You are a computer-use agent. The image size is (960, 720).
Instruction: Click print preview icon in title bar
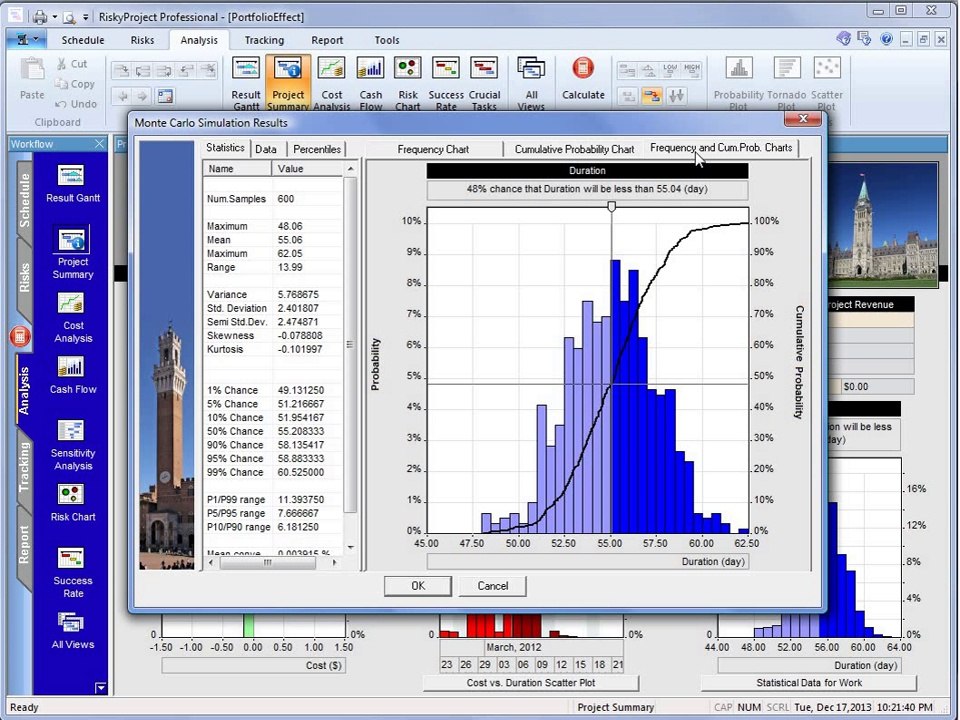[x=69, y=17]
